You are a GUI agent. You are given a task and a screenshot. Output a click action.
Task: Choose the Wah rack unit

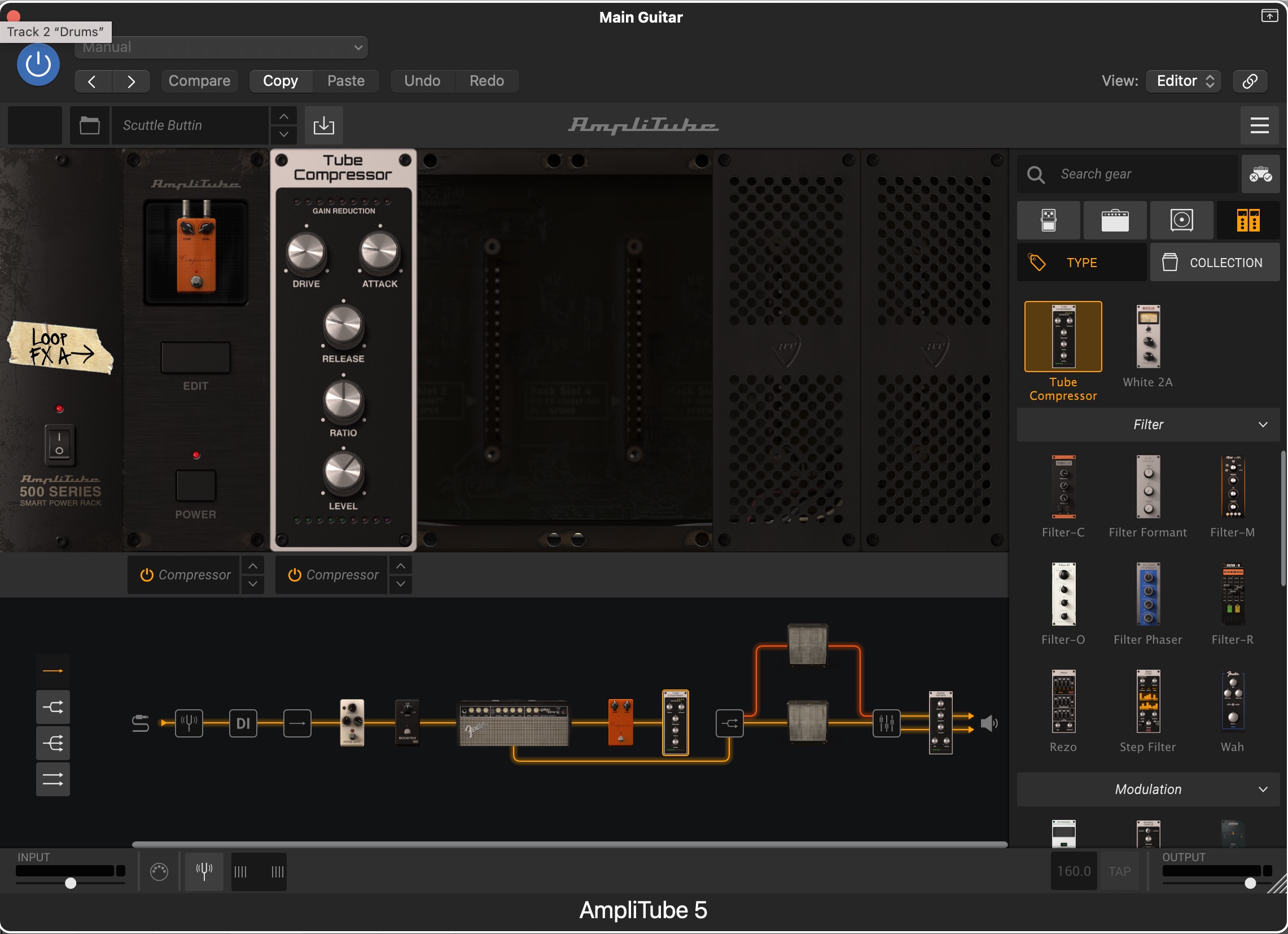(1232, 702)
